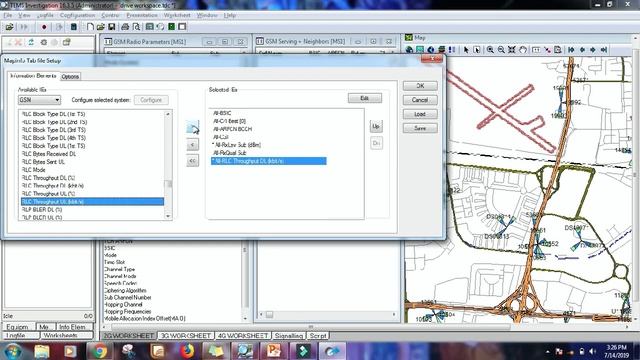
Task: Open Google Chrome from the taskbar
Action: tap(99, 351)
